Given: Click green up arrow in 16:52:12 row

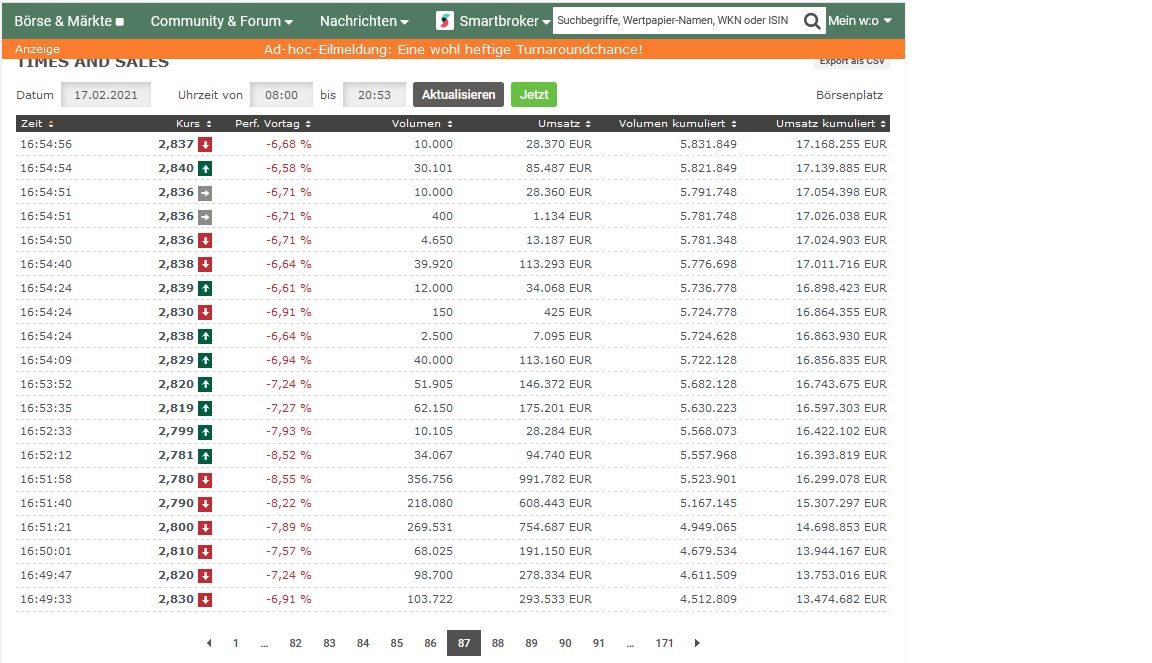Looking at the screenshot, I should click(x=205, y=456).
